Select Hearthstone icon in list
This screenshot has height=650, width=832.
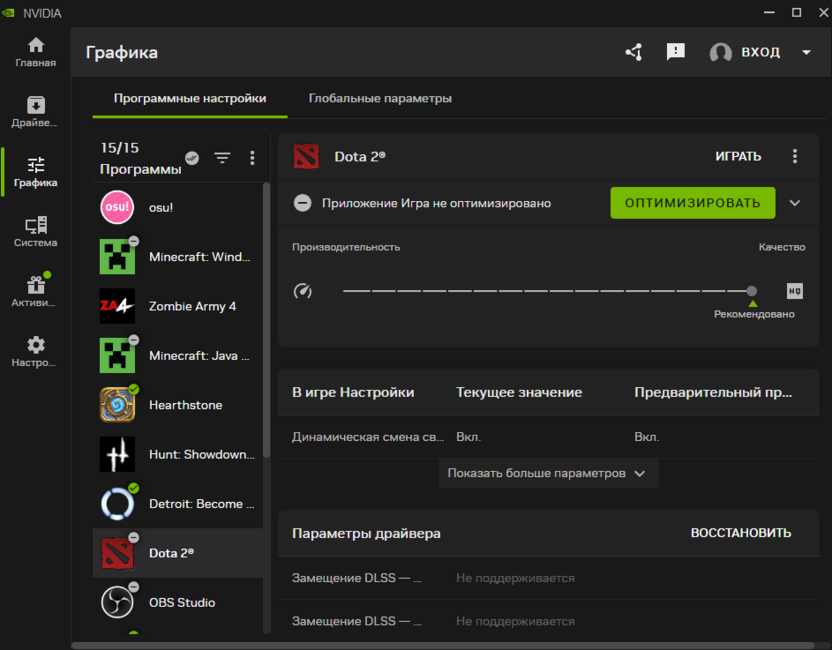point(117,404)
